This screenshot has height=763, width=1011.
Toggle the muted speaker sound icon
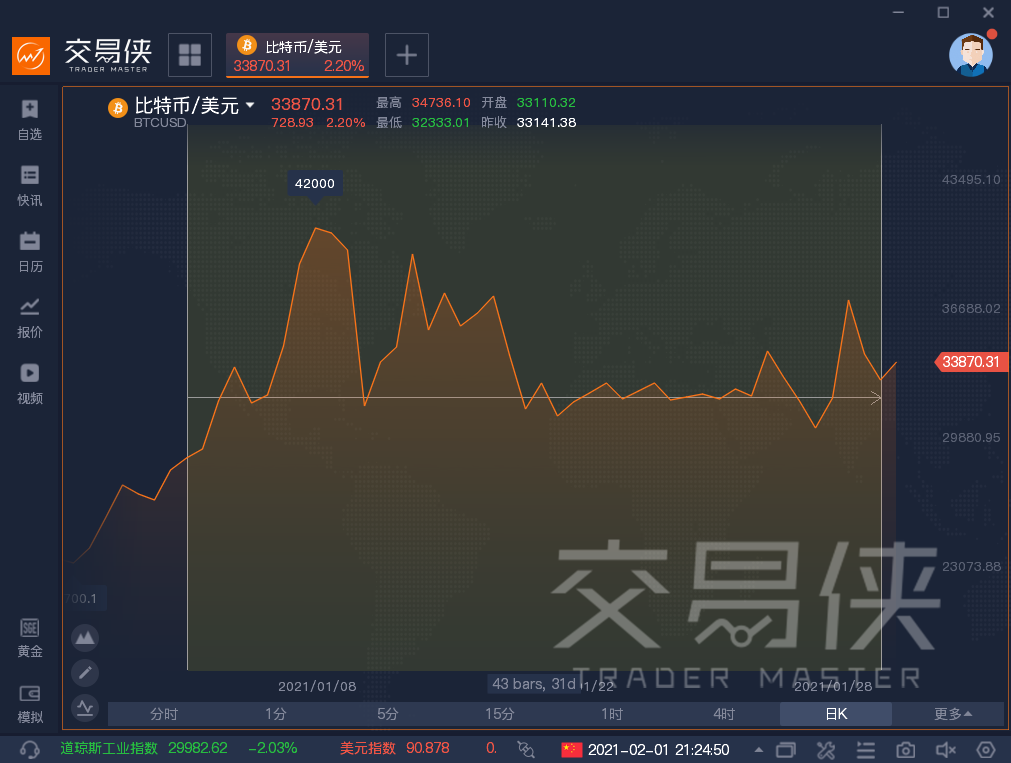click(x=946, y=750)
